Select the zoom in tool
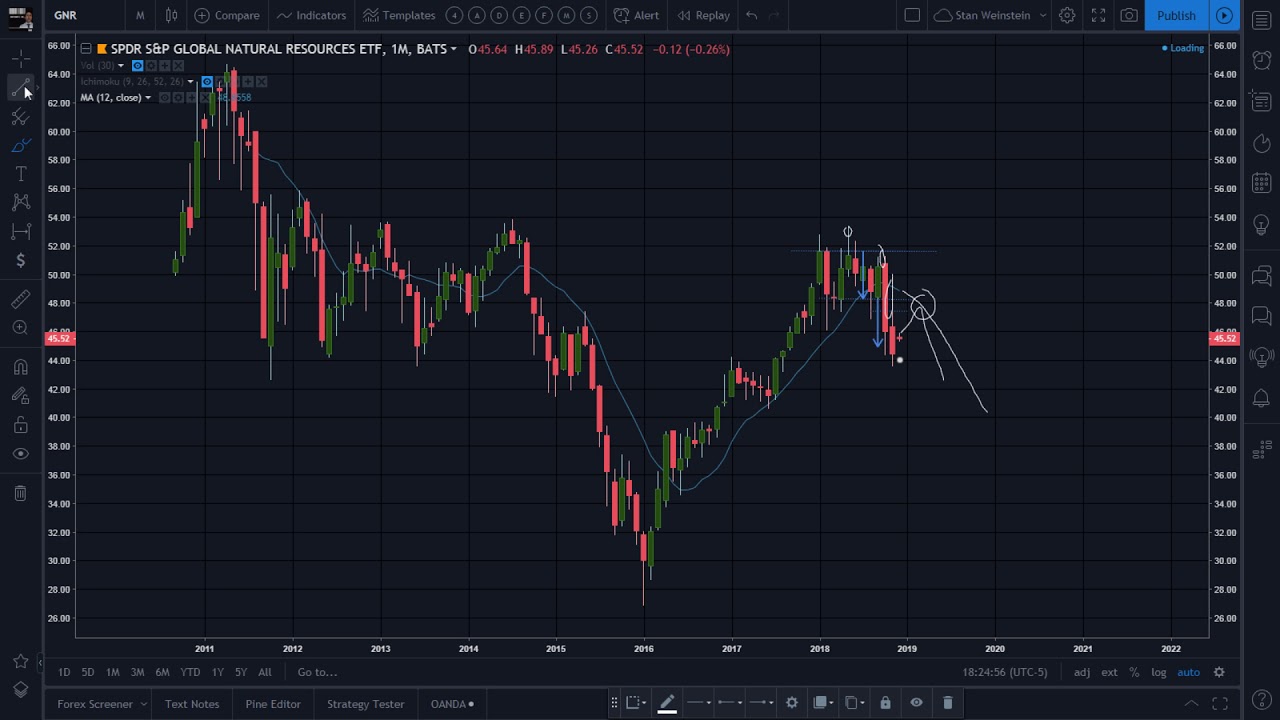The width and height of the screenshot is (1280, 720). coord(21,328)
